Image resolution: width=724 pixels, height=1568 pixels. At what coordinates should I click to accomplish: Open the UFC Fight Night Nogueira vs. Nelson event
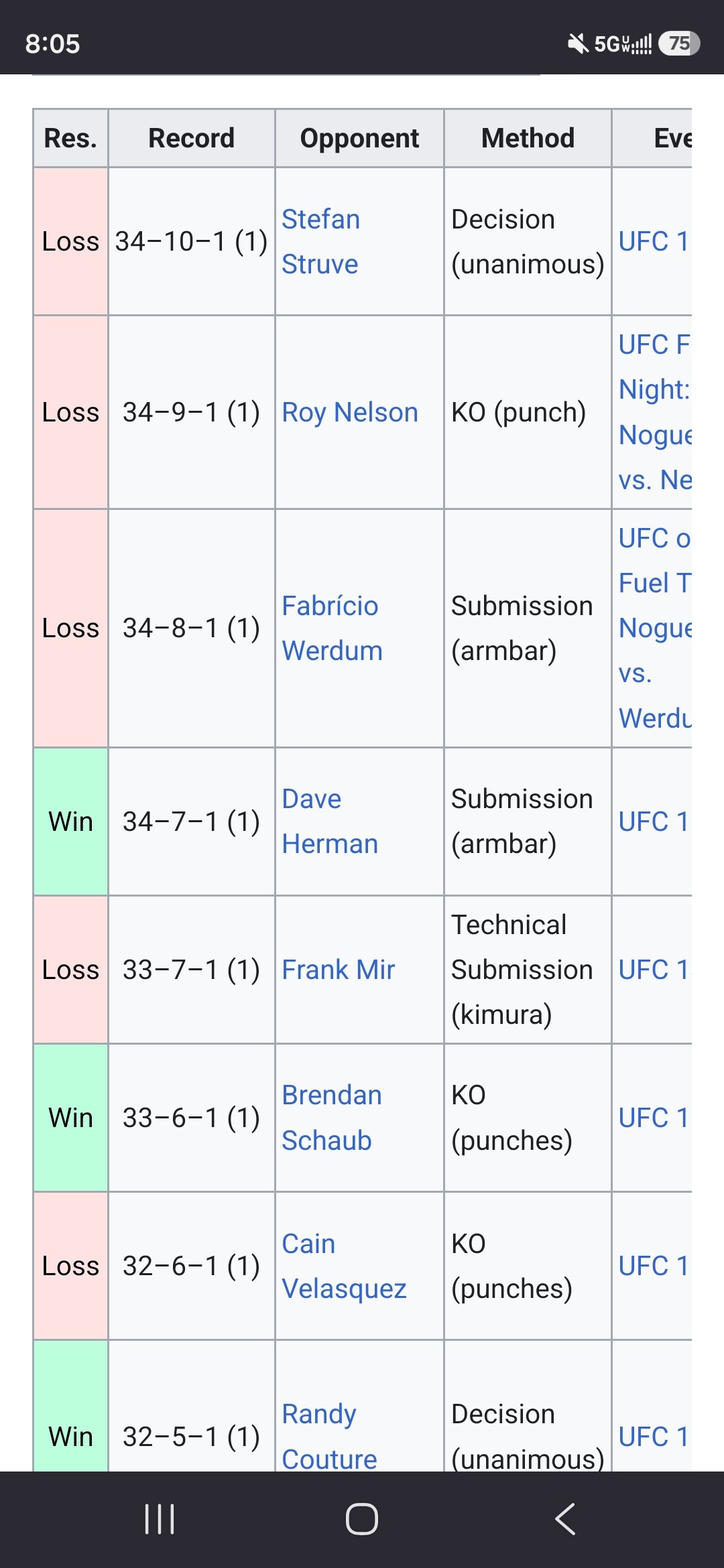pos(655,412)
